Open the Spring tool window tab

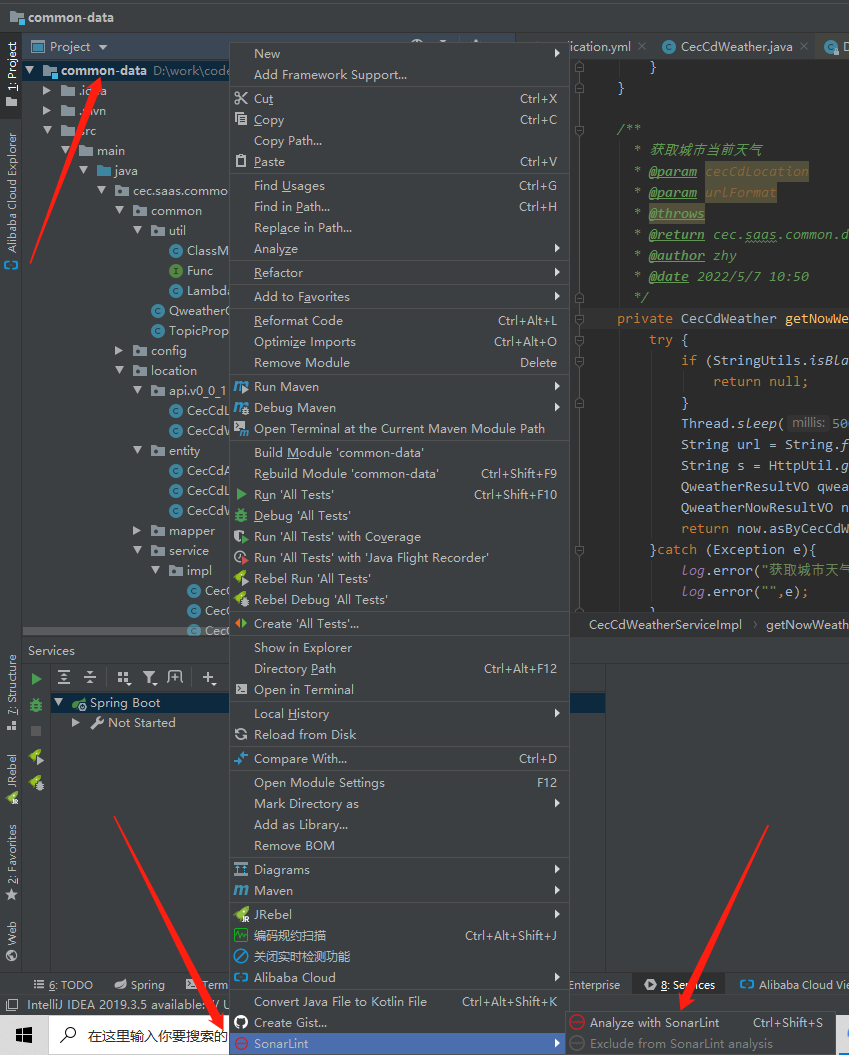click(139, 984)
